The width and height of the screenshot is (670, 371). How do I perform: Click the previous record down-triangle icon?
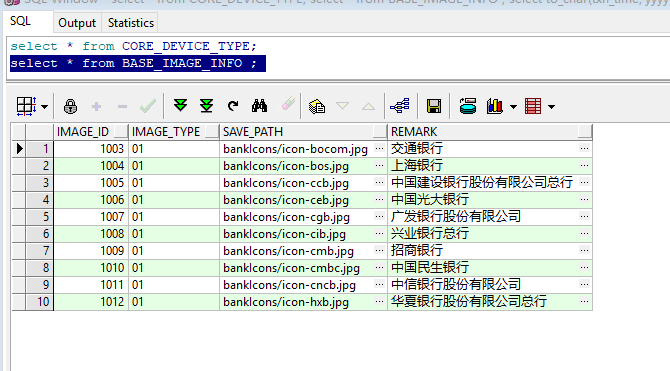coord(343,106)
